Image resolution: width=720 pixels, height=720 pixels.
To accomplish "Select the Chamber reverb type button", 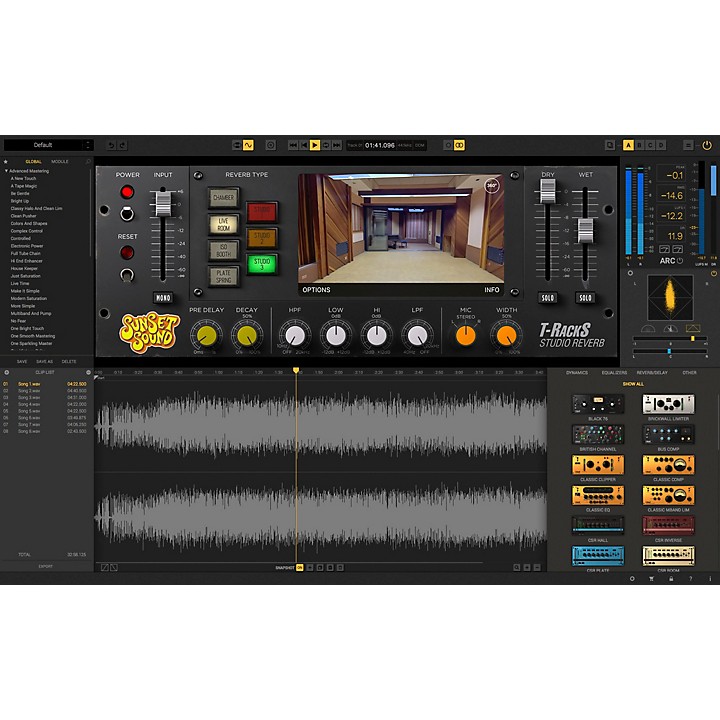I will 223,198.
